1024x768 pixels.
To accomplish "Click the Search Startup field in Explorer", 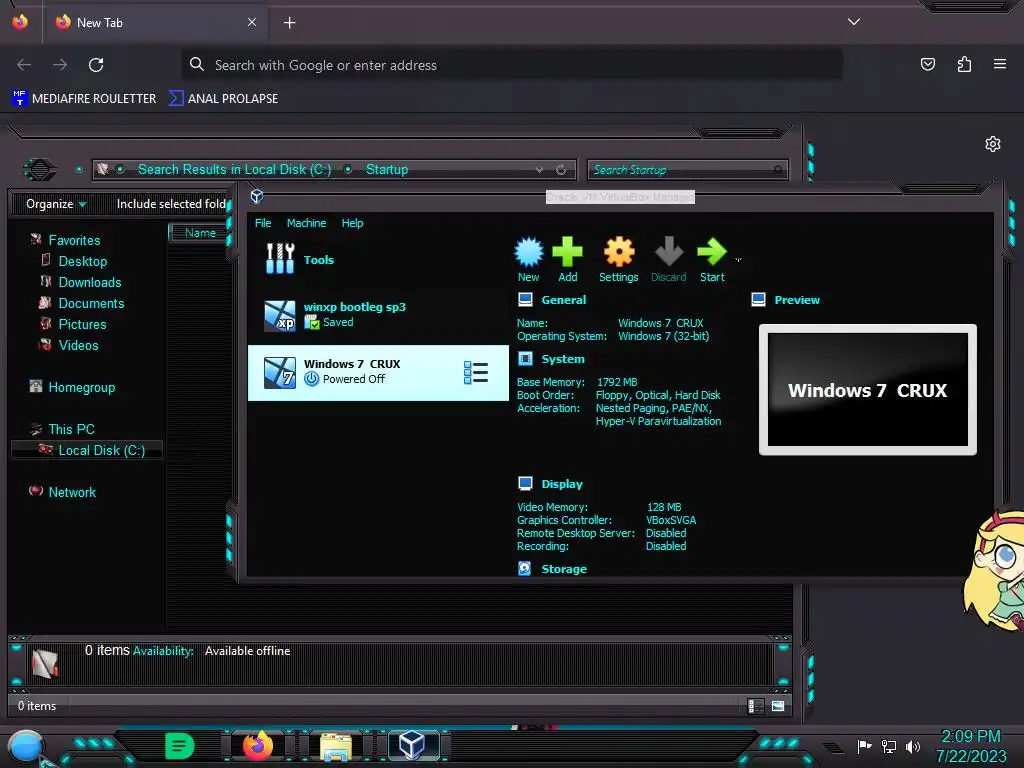I will 688,170.
